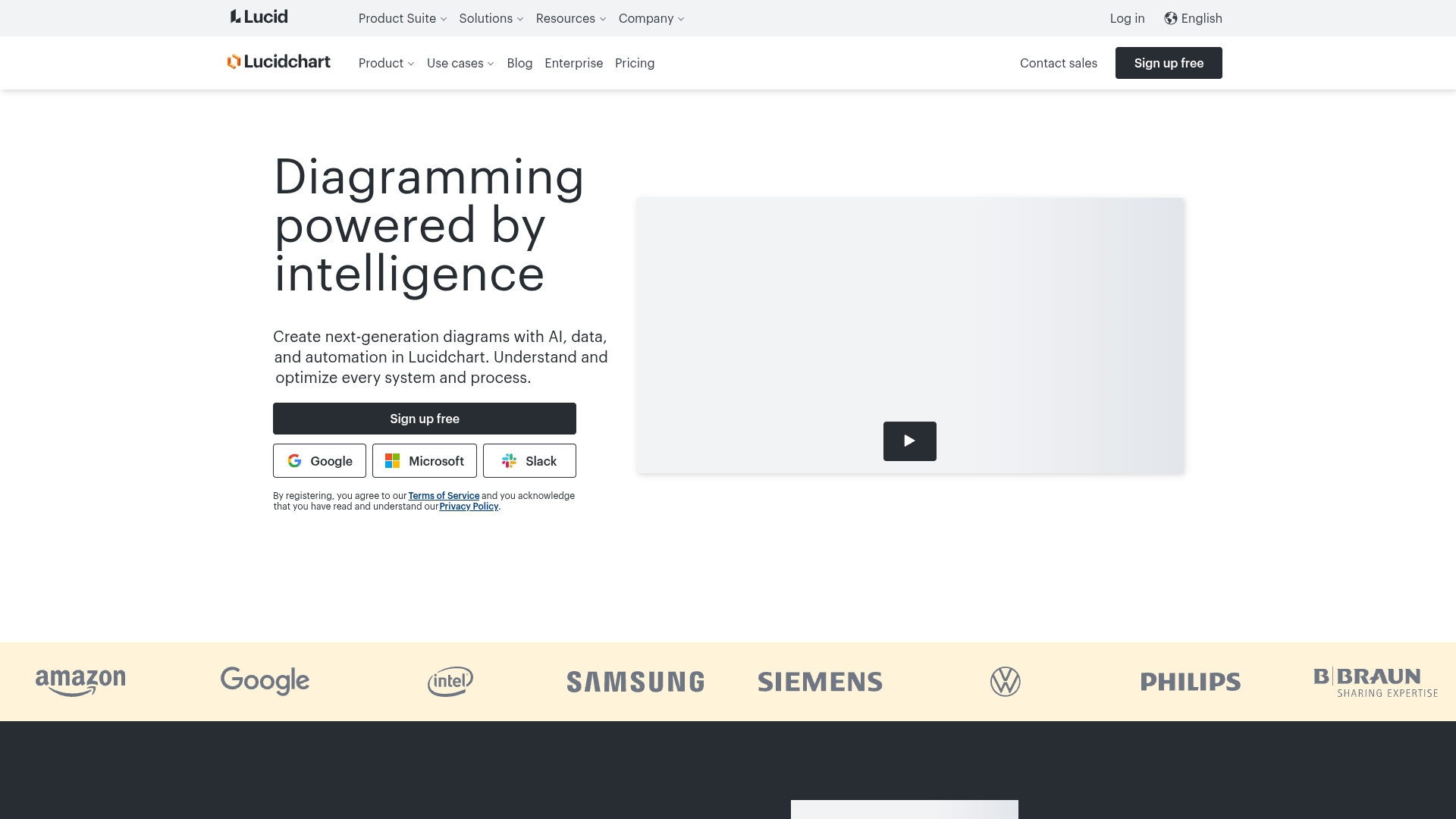Click the Lucidchart logo

278,61
